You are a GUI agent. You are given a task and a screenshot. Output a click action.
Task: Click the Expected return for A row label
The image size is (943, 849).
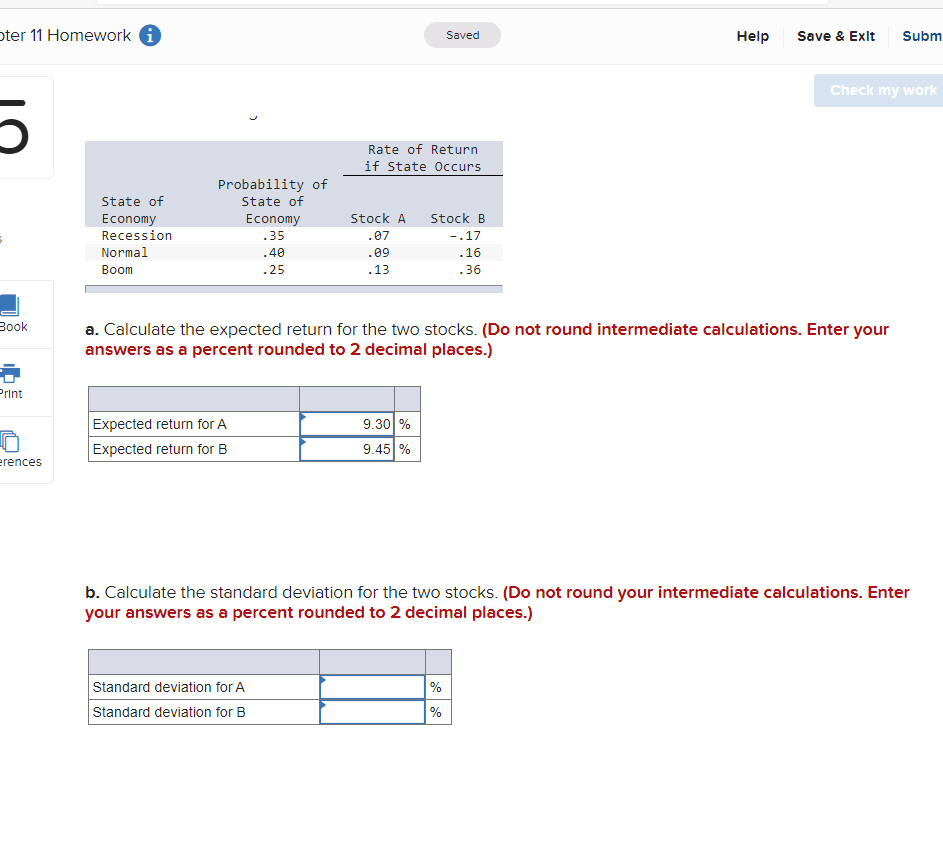[160, 423]
